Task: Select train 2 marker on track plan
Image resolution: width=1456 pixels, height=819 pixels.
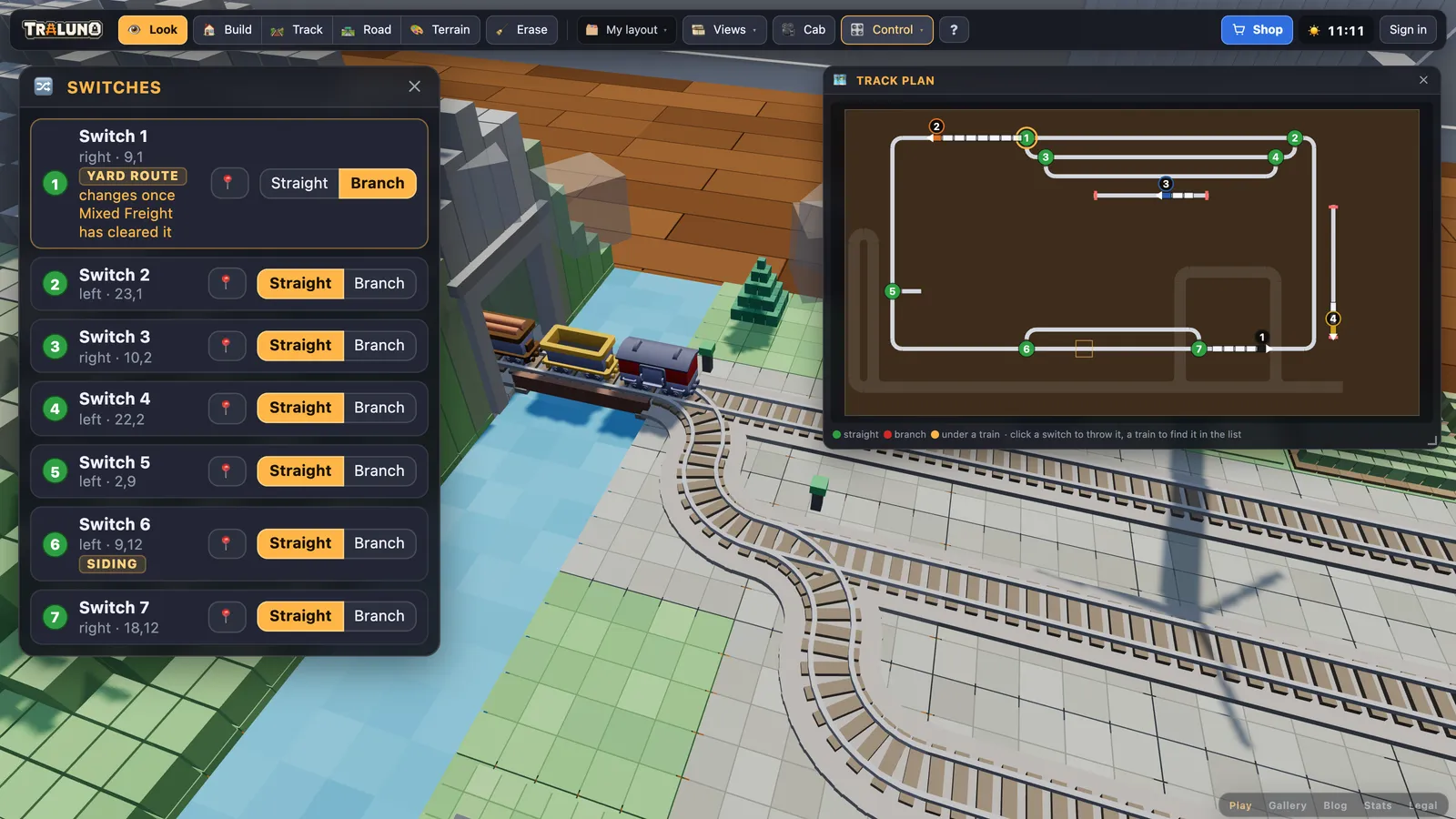Action: [936, 126]
